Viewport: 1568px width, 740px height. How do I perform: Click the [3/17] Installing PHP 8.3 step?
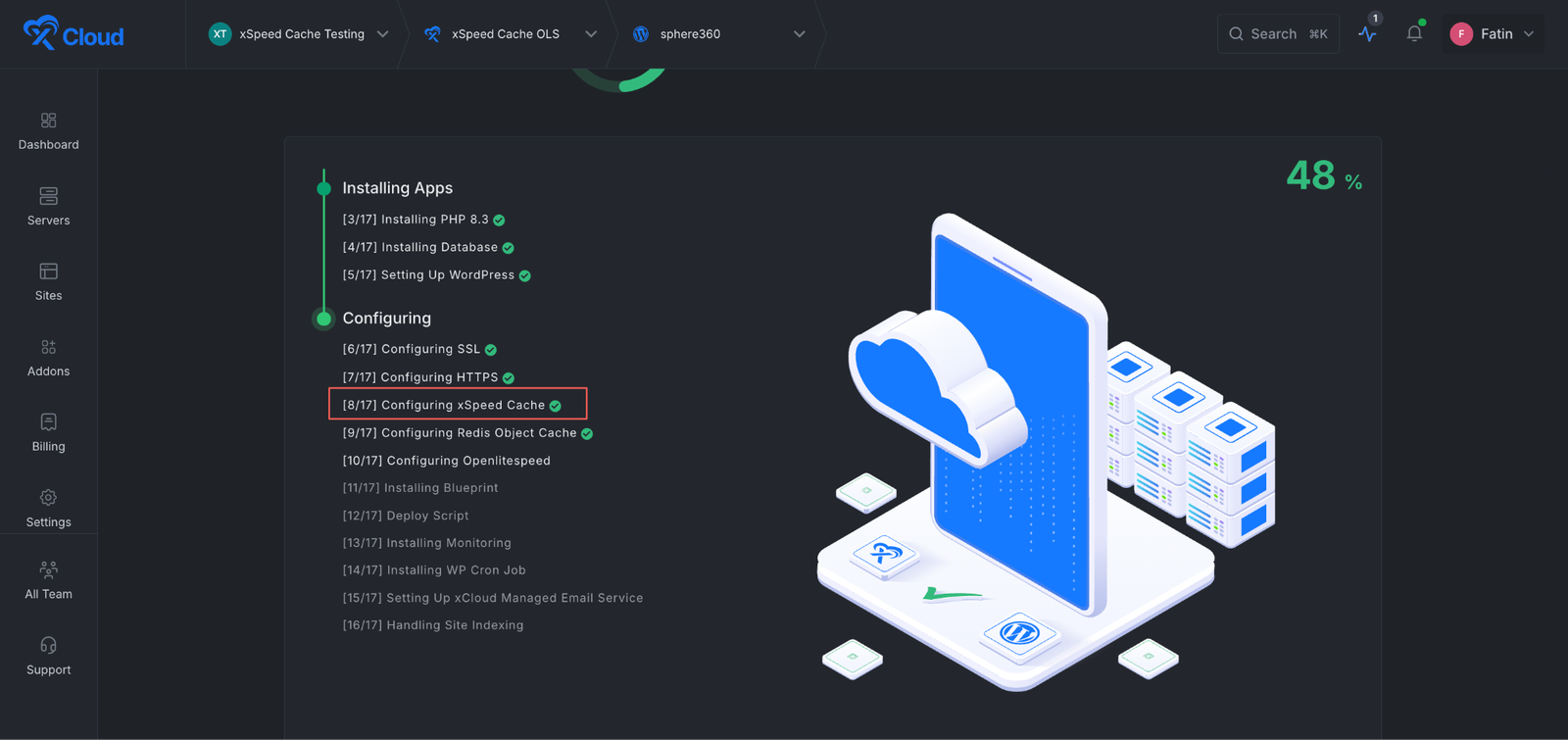pos(423,220)
